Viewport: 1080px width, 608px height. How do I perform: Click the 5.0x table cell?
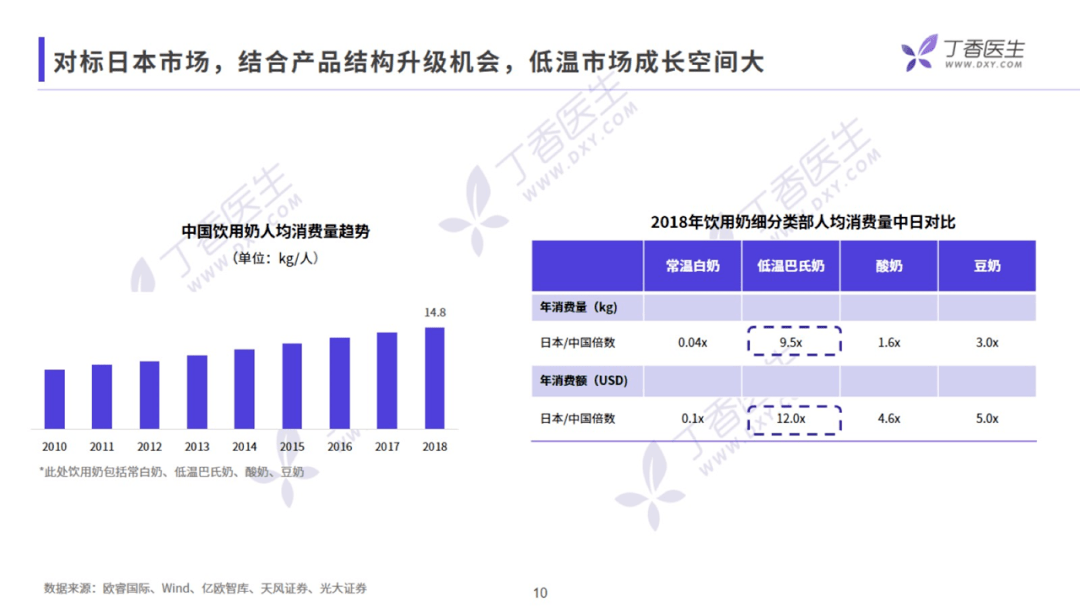click(987, 419)
